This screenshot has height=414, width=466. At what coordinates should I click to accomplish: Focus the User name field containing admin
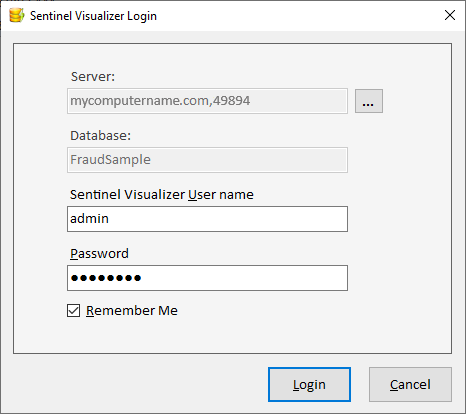coord(207,219)
